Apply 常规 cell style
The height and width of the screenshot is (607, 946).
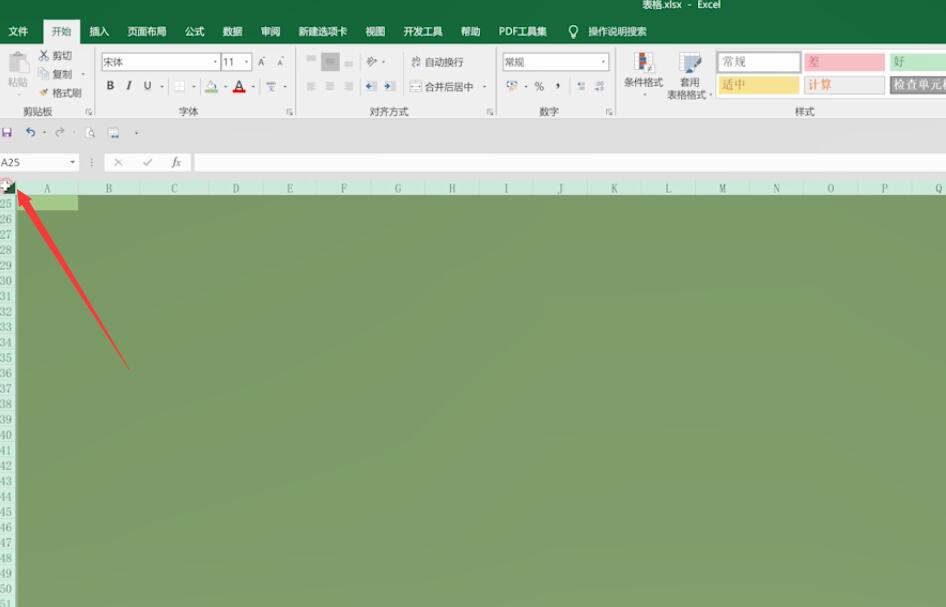pos(758,62)
